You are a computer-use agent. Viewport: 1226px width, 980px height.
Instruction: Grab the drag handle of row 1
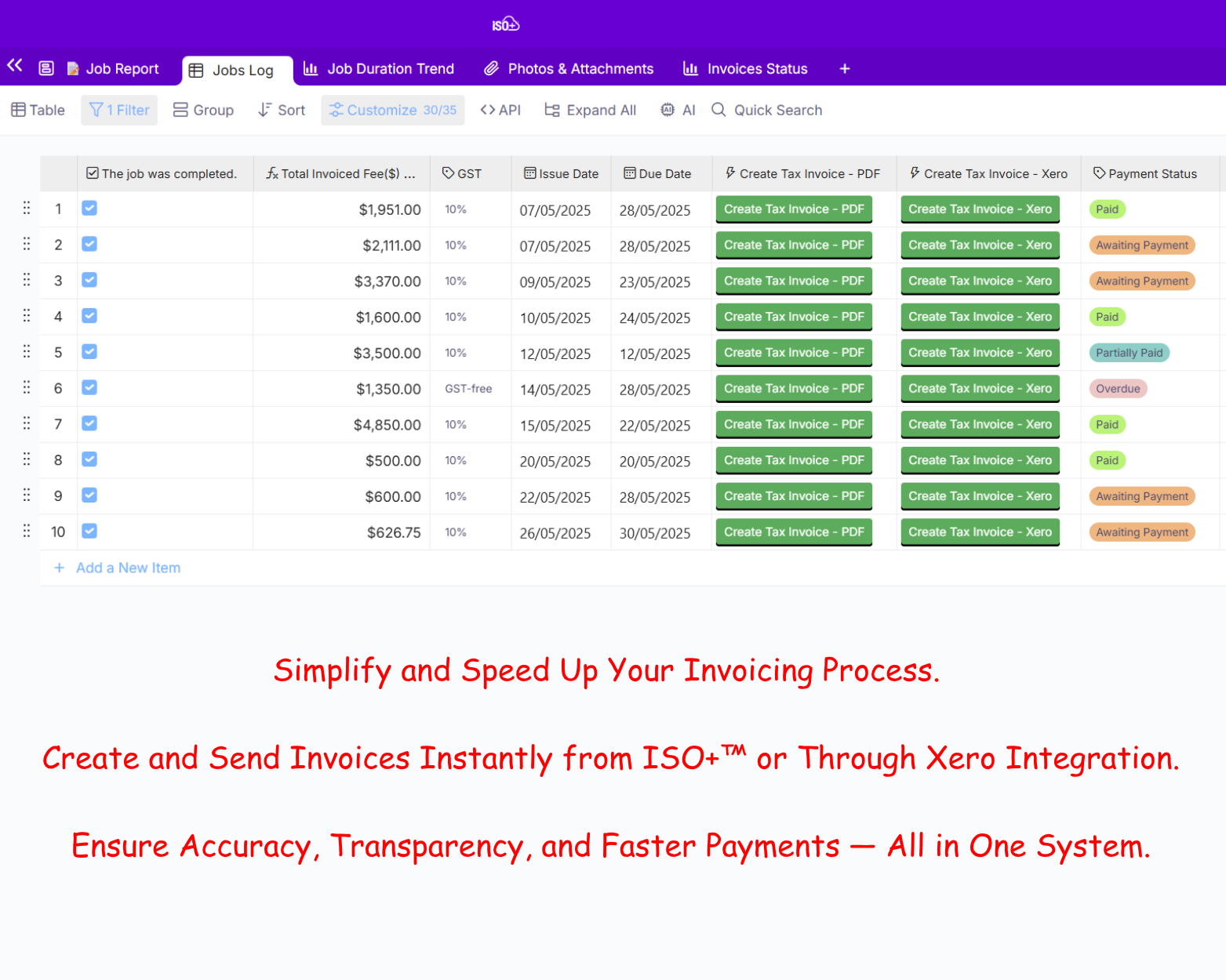27,208
